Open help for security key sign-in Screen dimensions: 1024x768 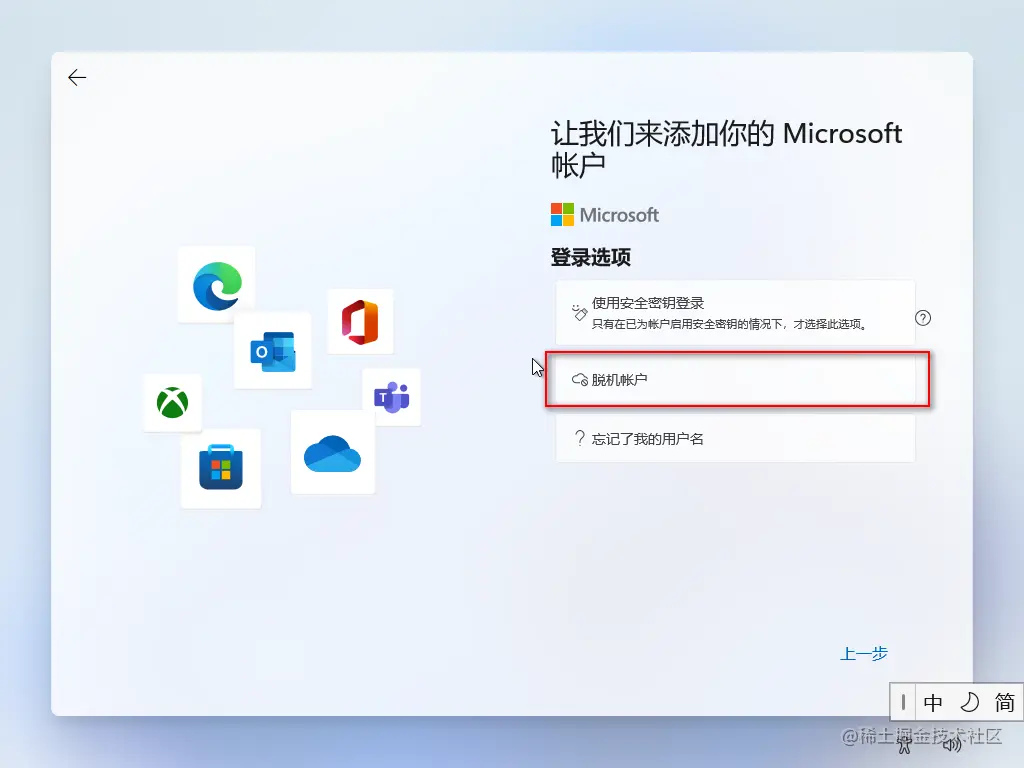(x=923, y=318)
